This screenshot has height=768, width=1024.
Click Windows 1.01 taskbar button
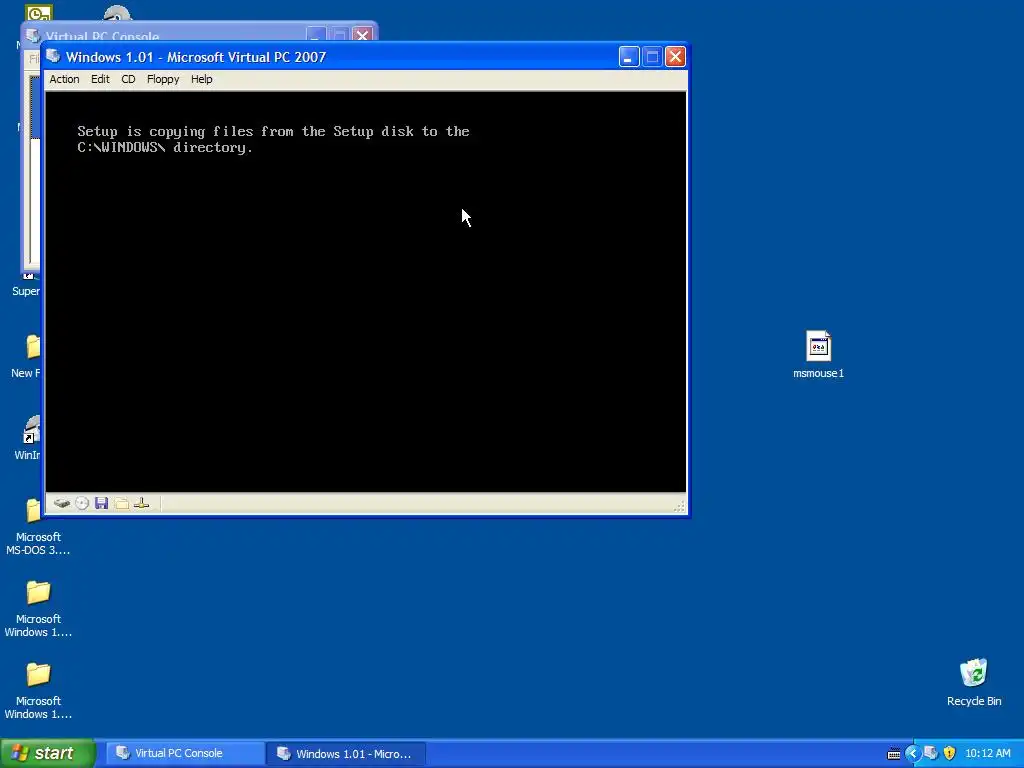point(346,754)
